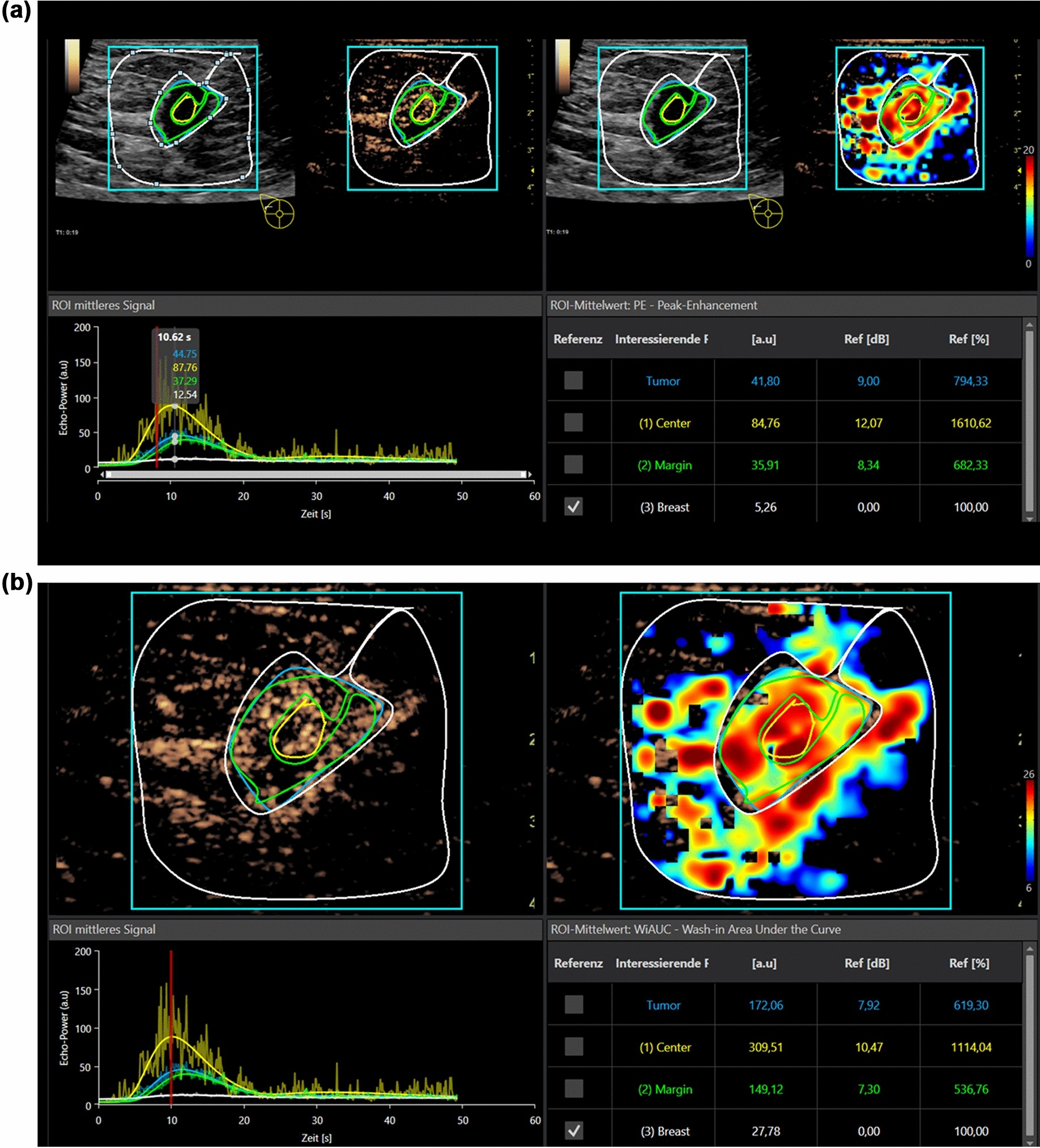Select the (3) Breast row label in the Peak-Enhancement table
This screenshot has height=1148, width=1040.
point(664,507)
